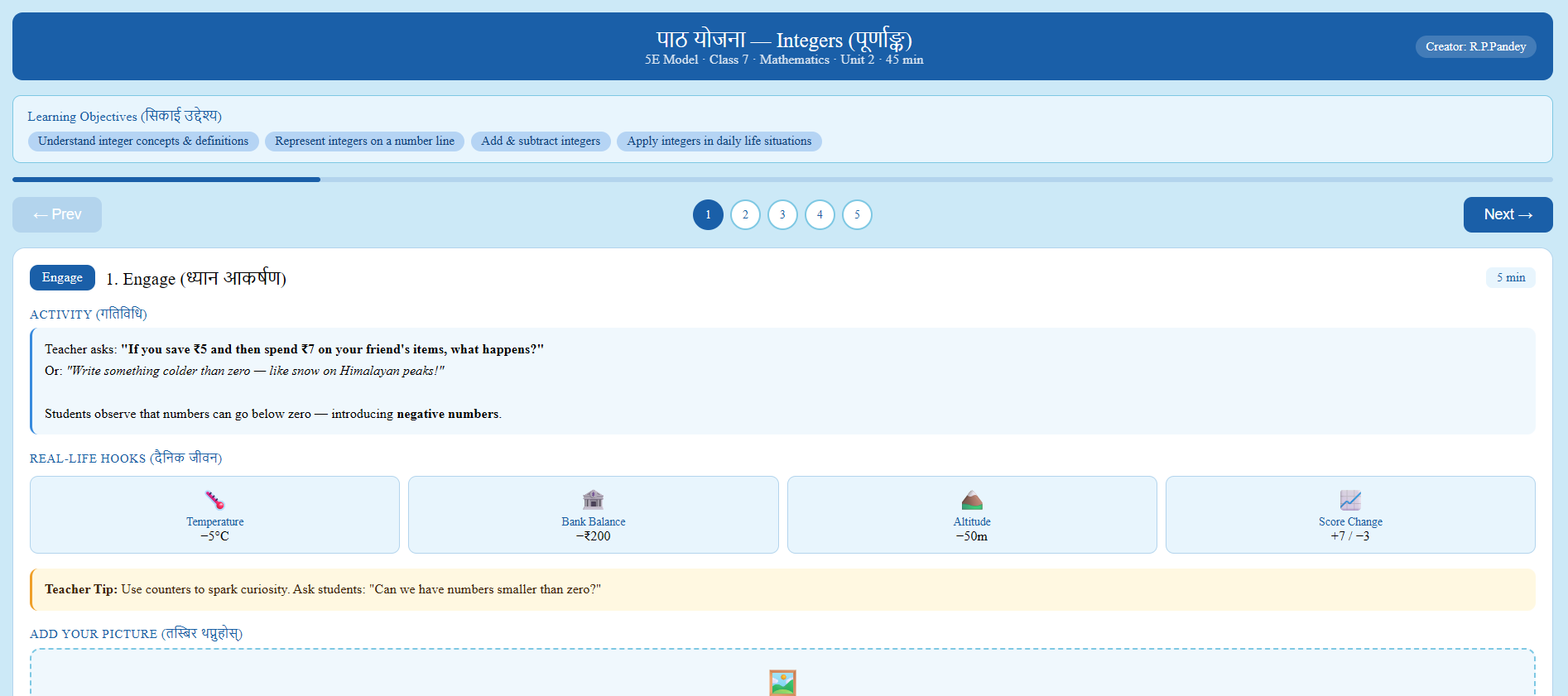This screenshot has height=696, width=1568.
Task: Select the Engage phase badge
Action: tap(62, 277)
